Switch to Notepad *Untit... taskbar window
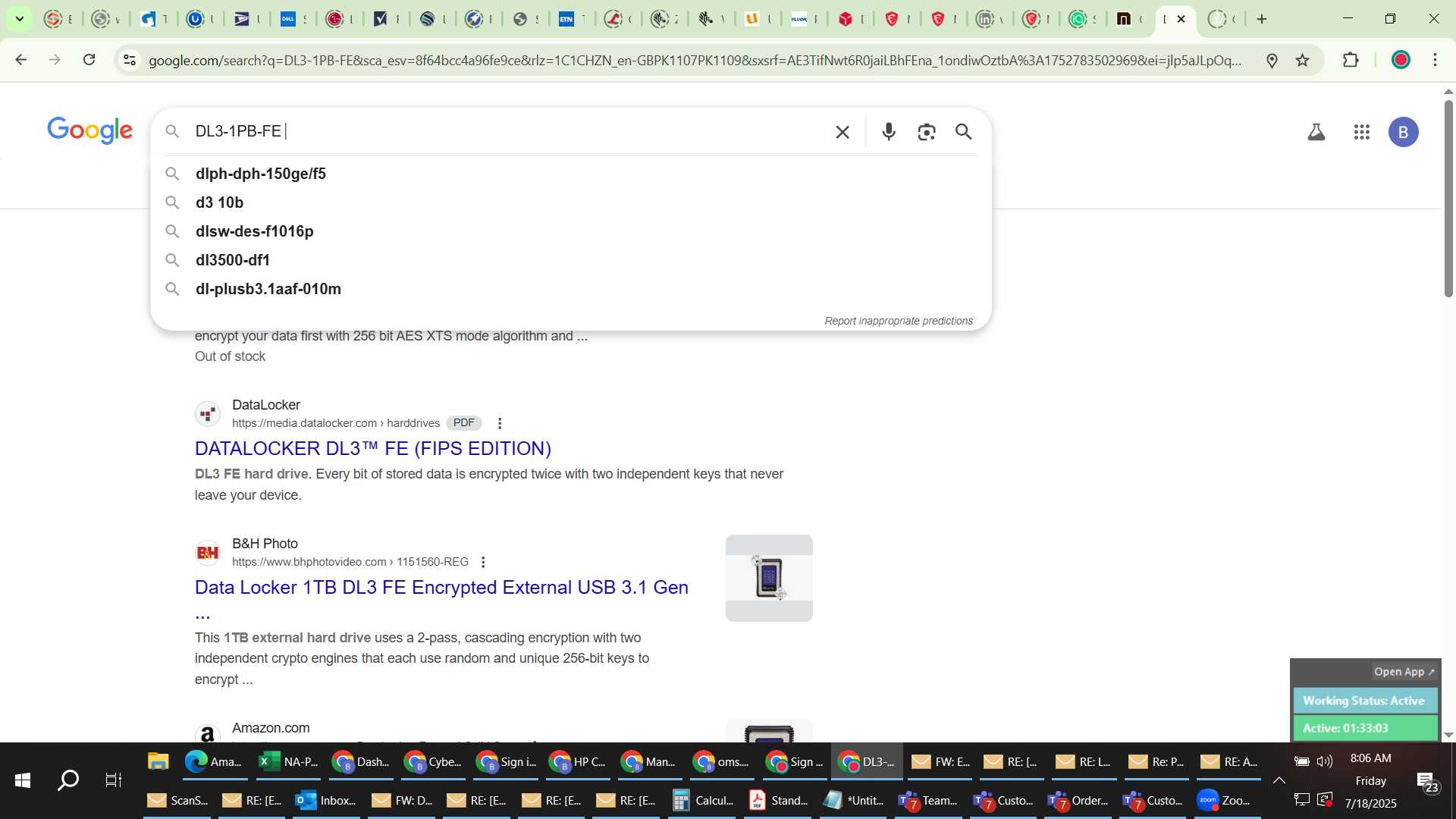Image resolution: width=1456 pixels, height=819 pixels. (x=853, y=800)
